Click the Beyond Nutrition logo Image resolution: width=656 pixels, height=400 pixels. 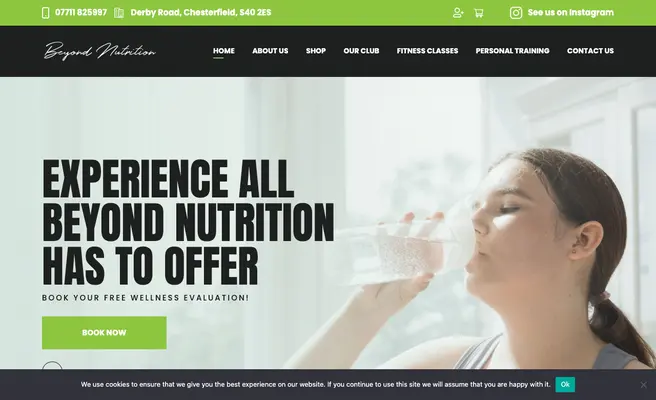coord(100,51)
